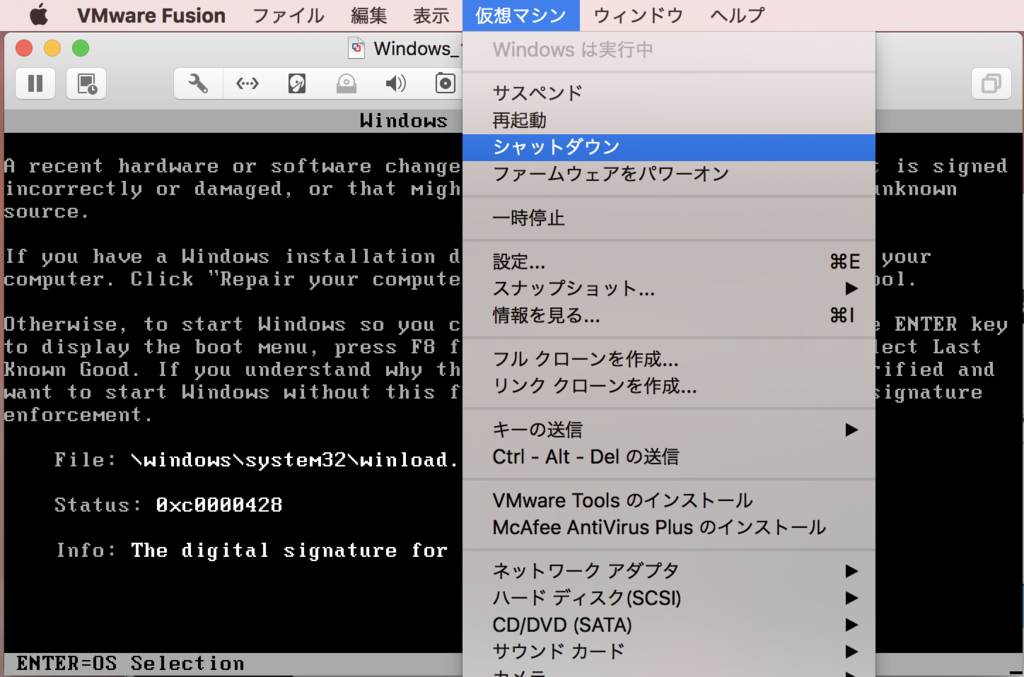
Task: Select シャットダウン to shut down the VM
Action: [669, 147]
